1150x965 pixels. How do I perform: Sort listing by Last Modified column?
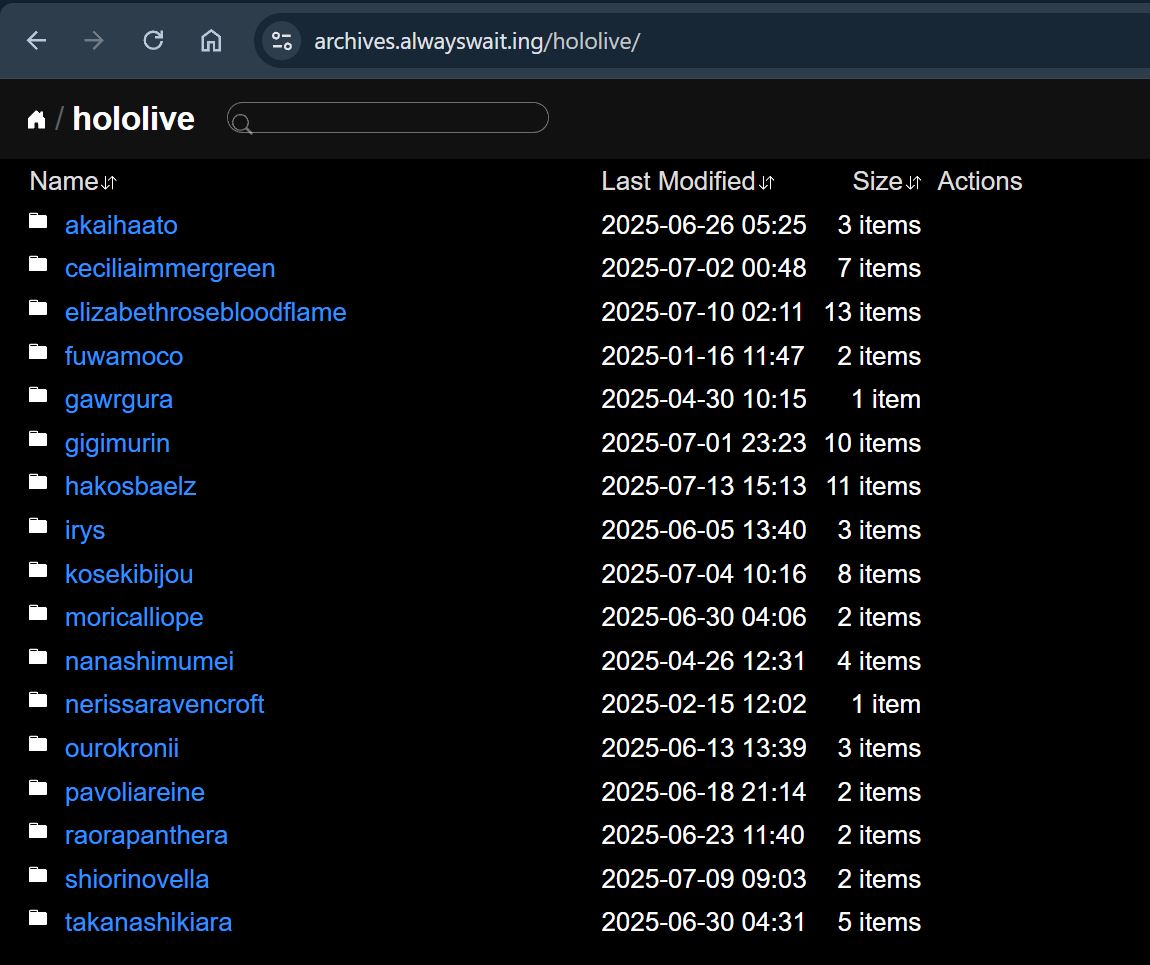point(688,181)
